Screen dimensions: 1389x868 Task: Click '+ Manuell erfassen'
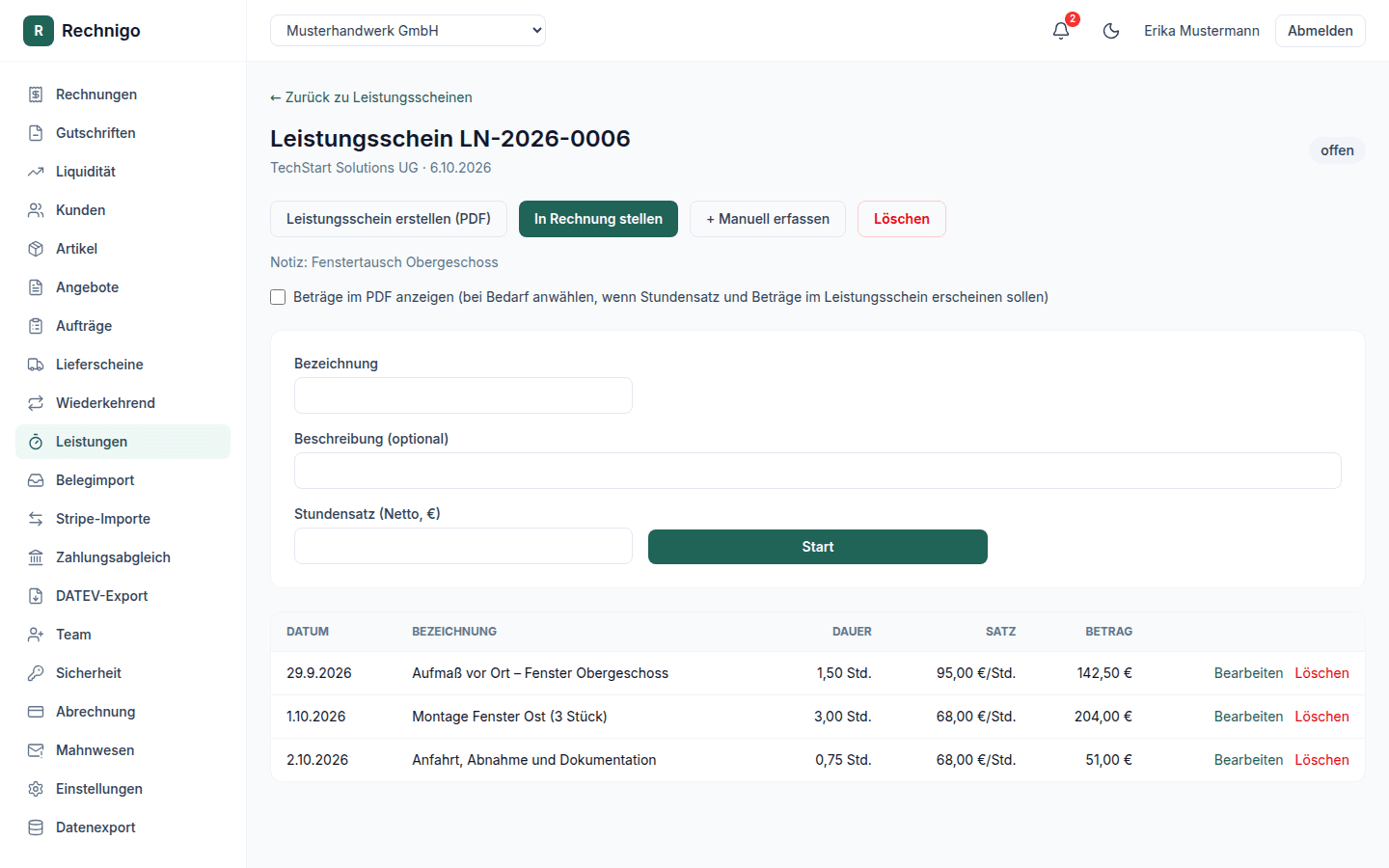pos(768,219)
